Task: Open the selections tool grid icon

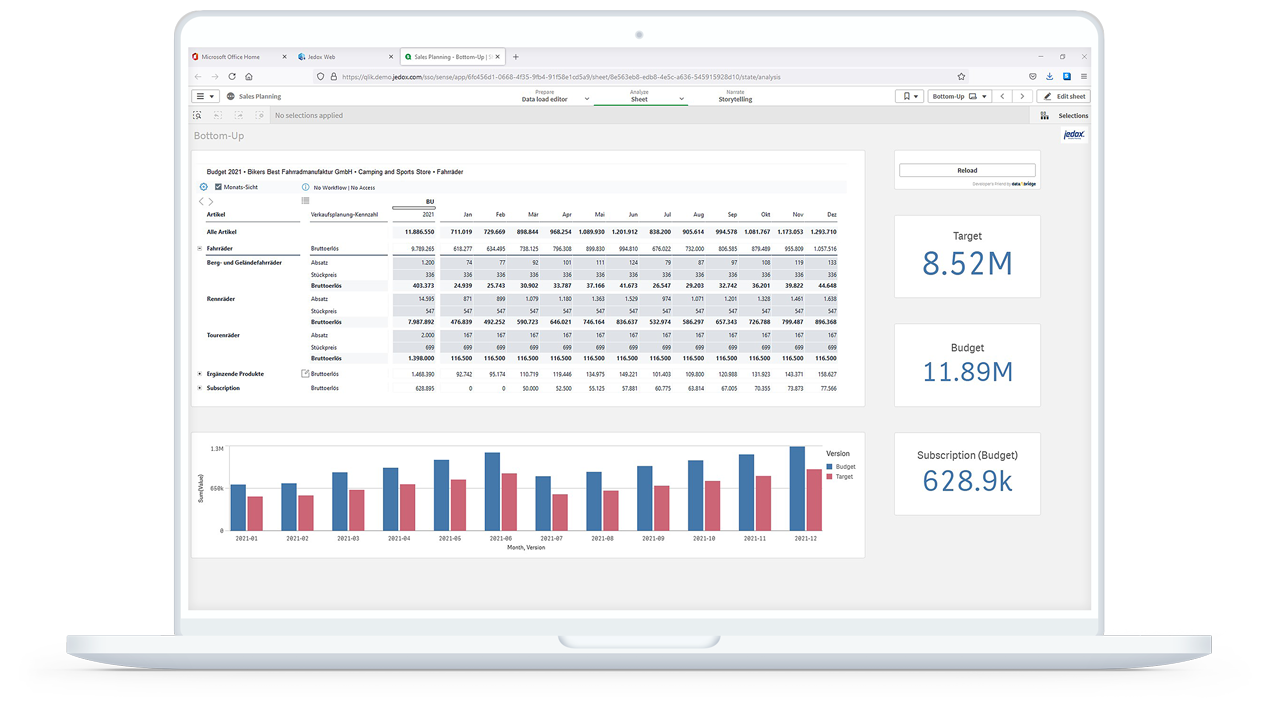Action: [1044, 116]
